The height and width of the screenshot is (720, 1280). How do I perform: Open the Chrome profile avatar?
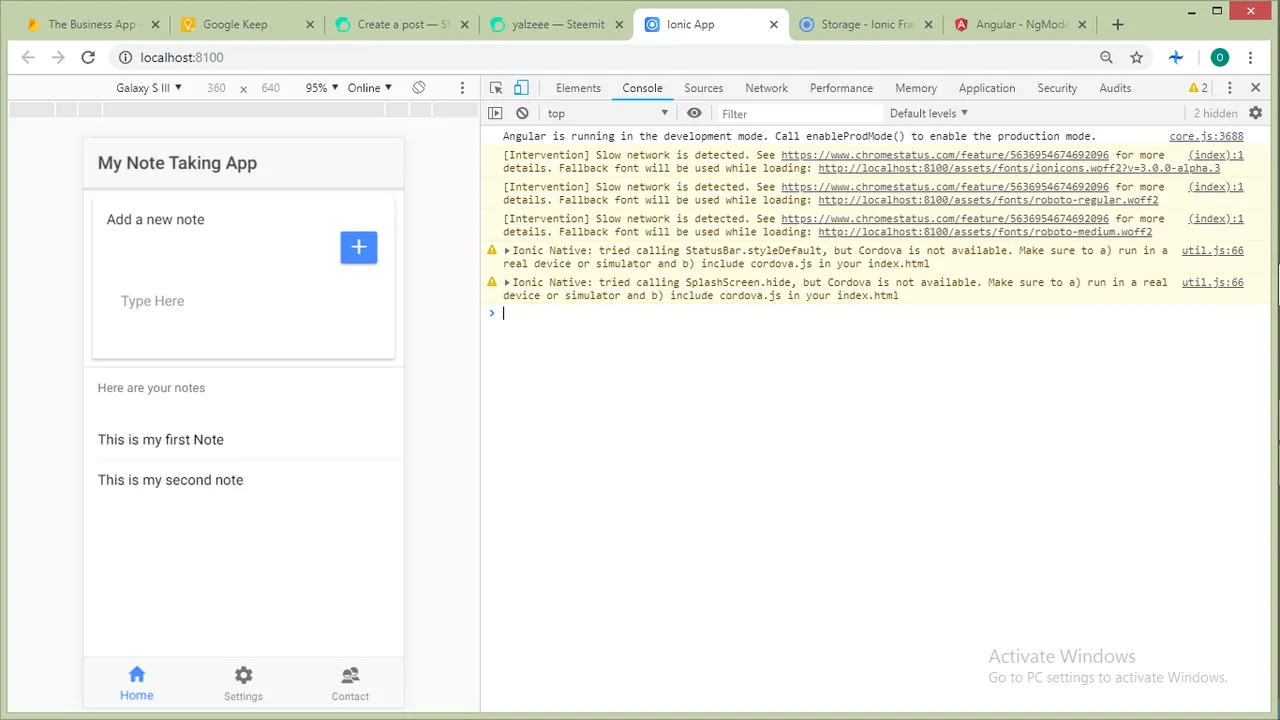(1219, 58)
